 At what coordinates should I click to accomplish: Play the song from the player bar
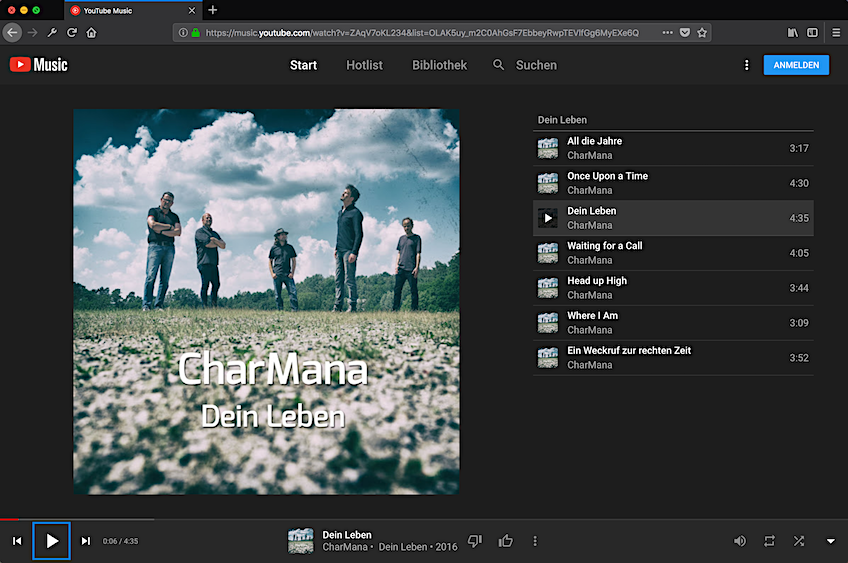[51, 541]
